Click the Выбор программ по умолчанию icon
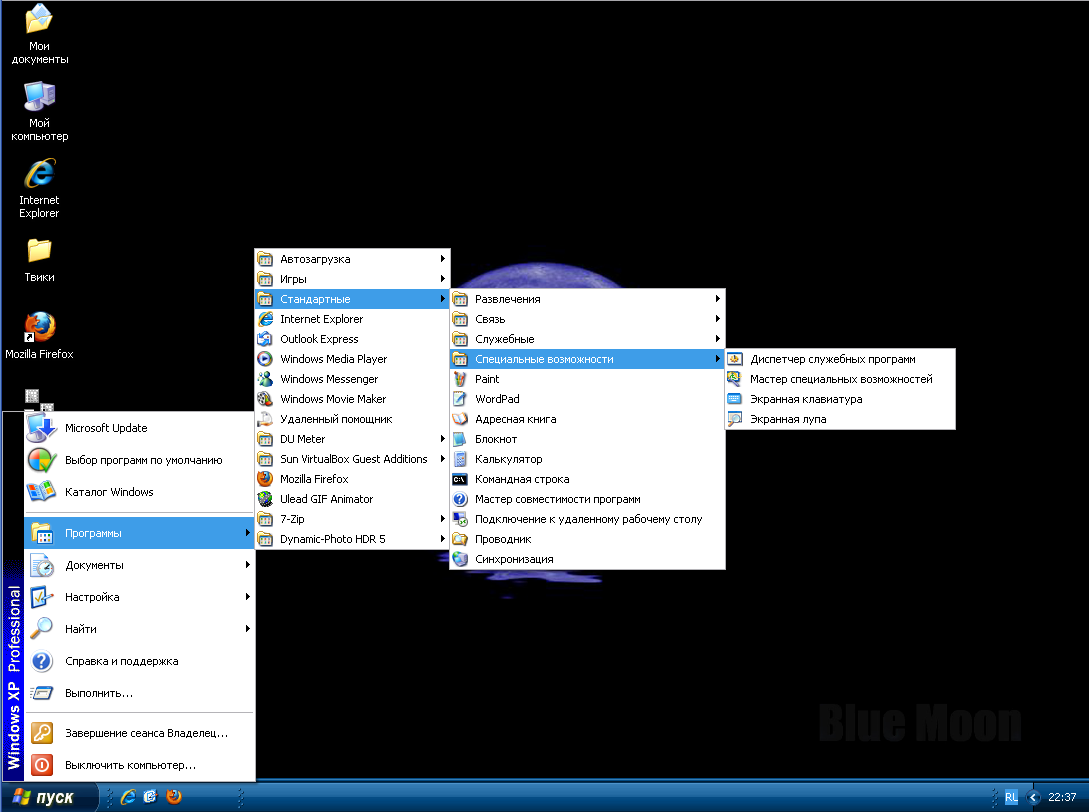Viewport: 1089px width, 812px height. pos(41,460)
